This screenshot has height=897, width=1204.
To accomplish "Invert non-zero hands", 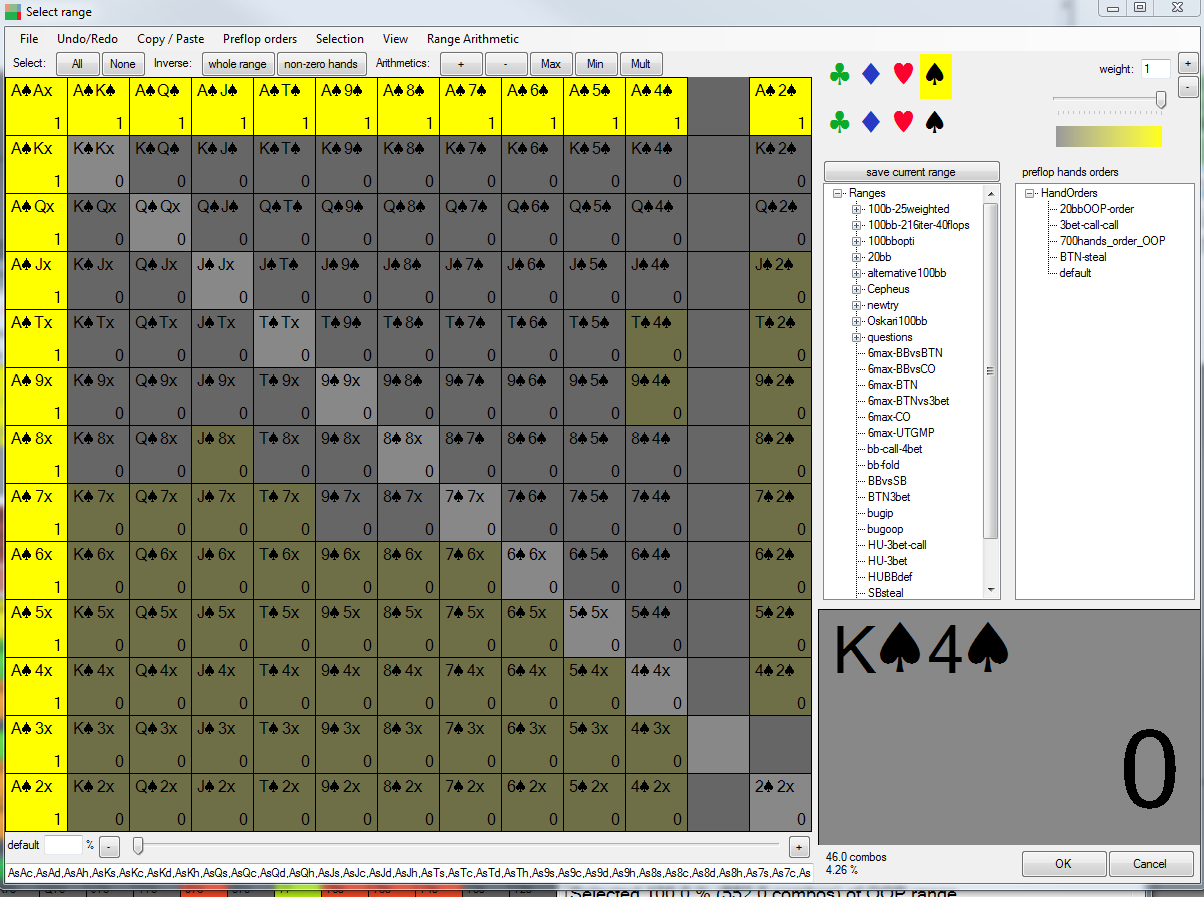I will (x=321, y=64).
